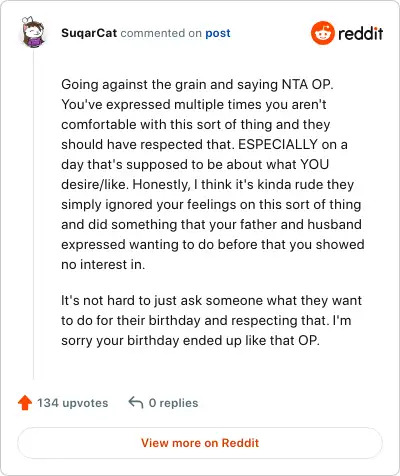The width and height of the screenshot is (400, 476).
Task: Open the blue 'post' link
Action: pos(218,33)
